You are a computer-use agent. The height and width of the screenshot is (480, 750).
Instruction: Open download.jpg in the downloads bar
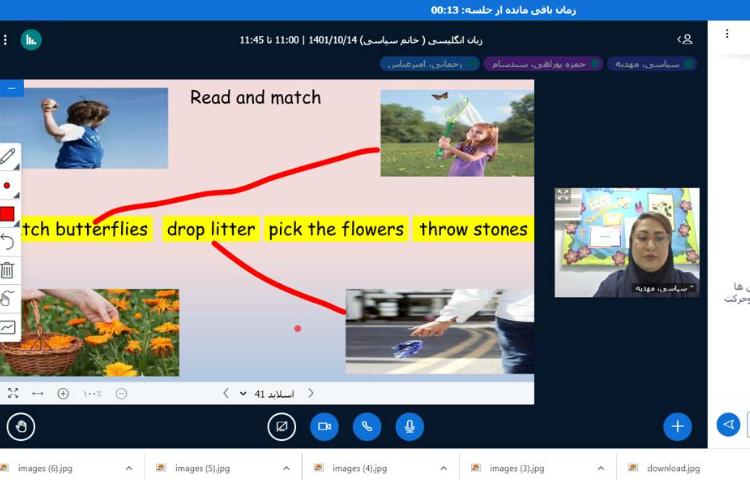(x=672, y=468)
